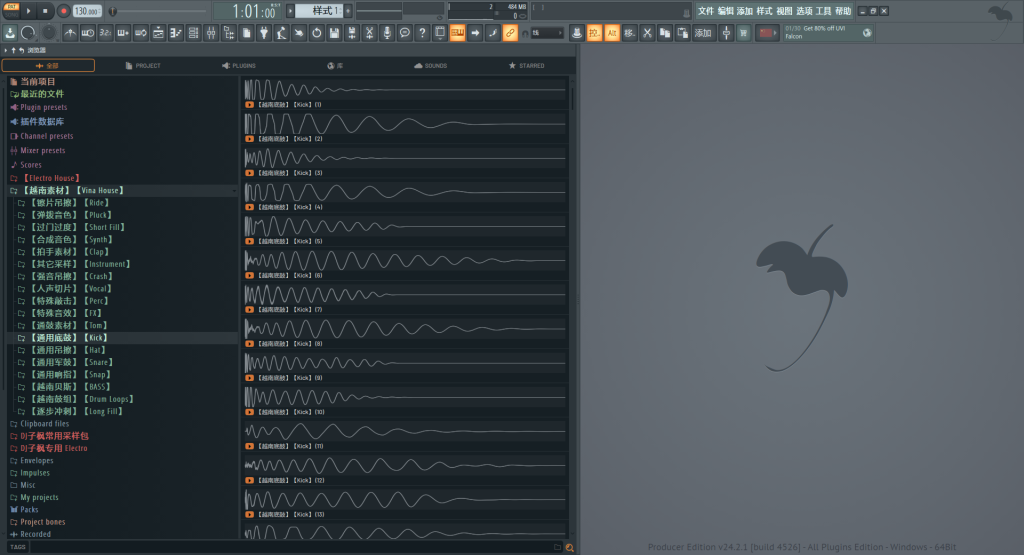The image size is (1024, 555).
Task: Open the shopping cart store icon
Action: 743,33
